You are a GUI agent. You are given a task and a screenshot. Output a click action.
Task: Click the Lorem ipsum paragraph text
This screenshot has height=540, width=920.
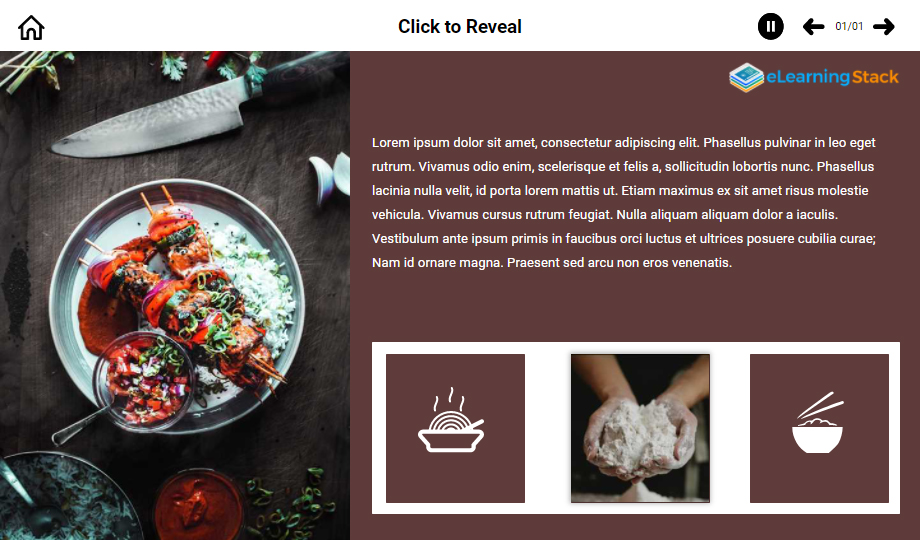tap(624, 202)
